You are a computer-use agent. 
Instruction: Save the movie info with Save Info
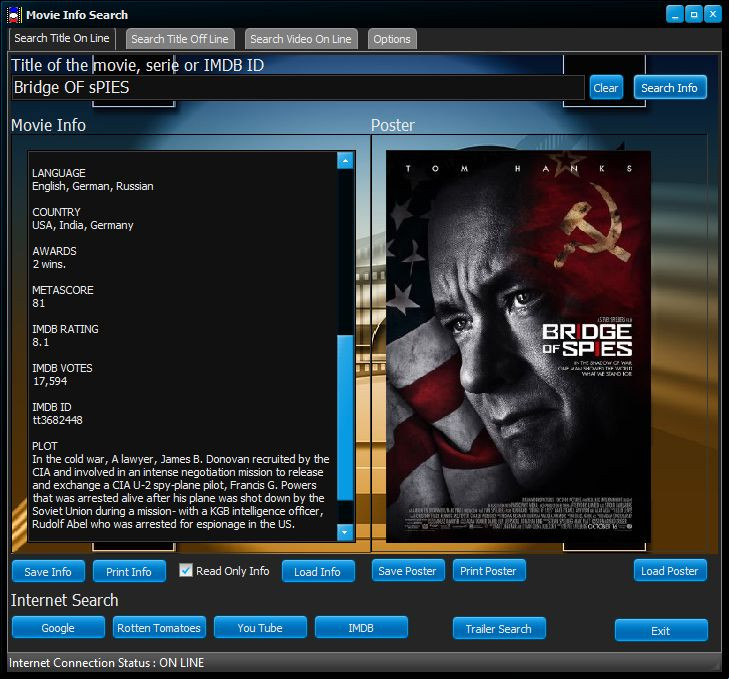(x=48, y=572)
